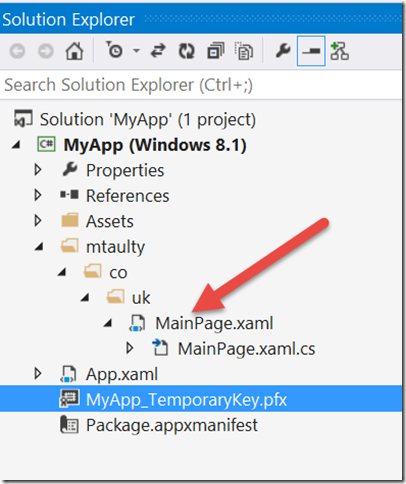Select the App.xaml file

122,374
